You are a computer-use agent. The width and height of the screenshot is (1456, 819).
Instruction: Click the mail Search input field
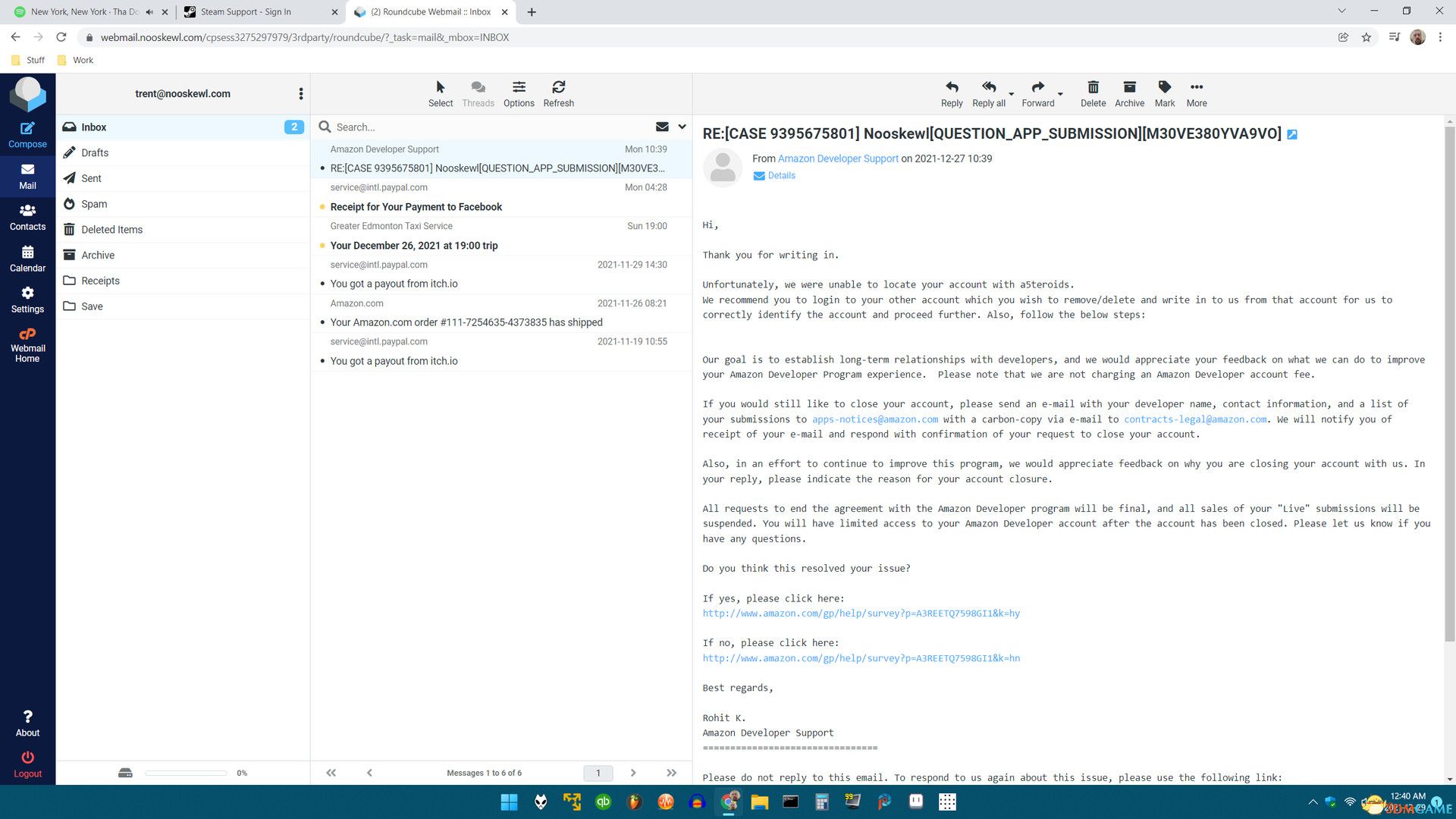pos(485,127)
